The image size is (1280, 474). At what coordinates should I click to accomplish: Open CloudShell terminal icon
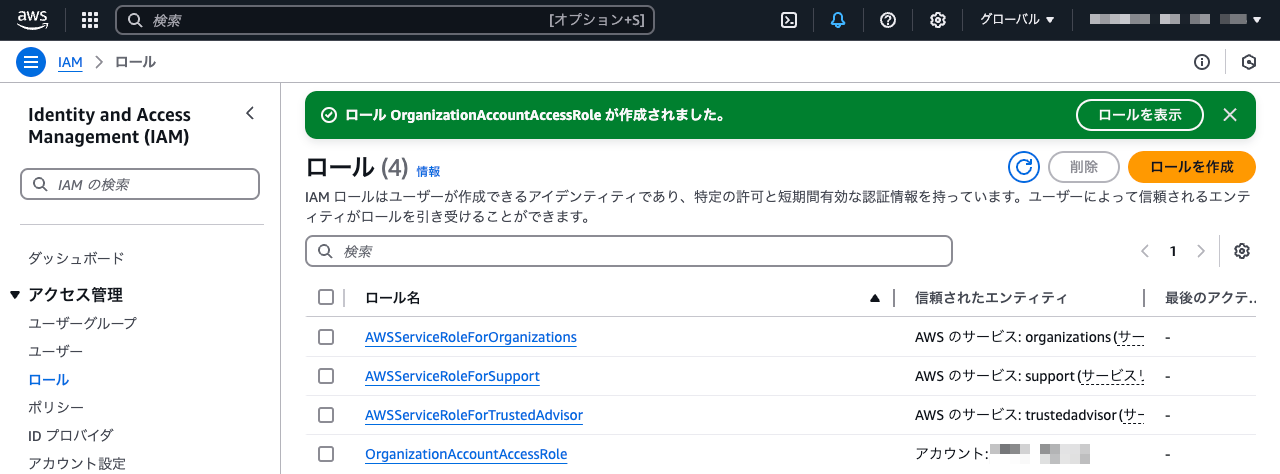point(789,20)
